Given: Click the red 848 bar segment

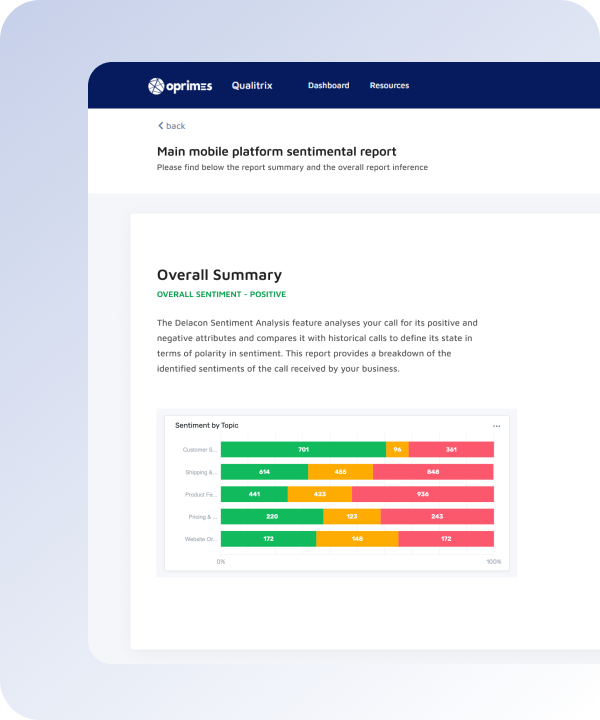Looking at the screenshot, I should click(433, 472).
